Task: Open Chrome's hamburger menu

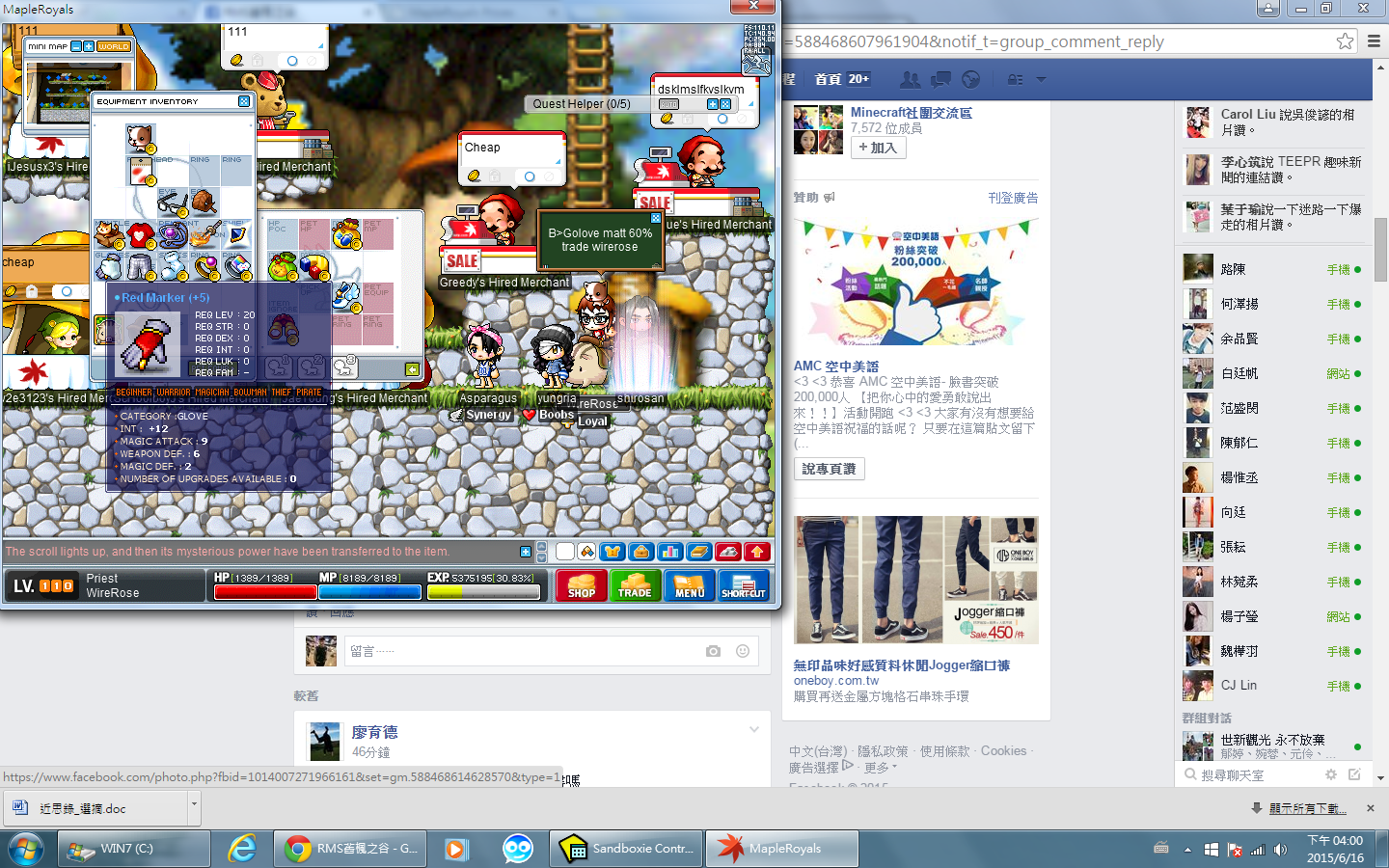Action: tap(1374, 41)
